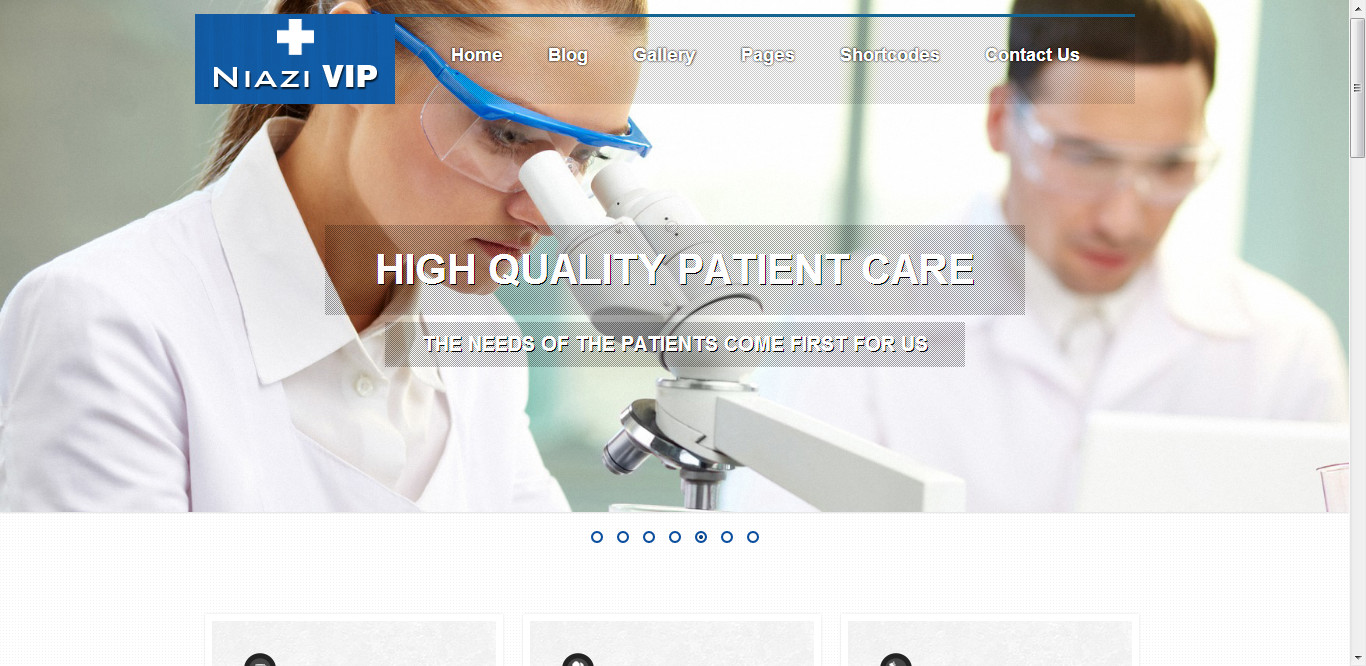The image size is (1366, 666).
Task: Click the first feature box icon
Action: click(x=260, y=660)
